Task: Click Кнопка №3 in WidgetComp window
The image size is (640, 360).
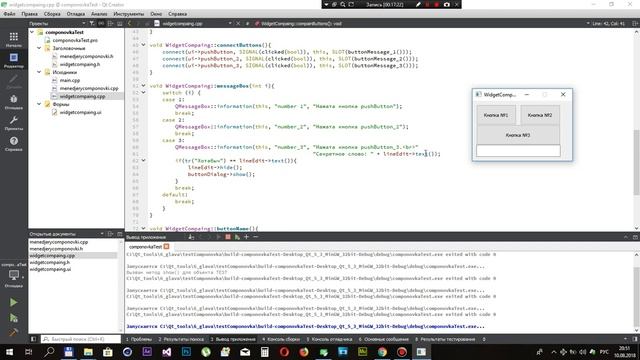Action: pyautogui.click(x=518, y=135)
